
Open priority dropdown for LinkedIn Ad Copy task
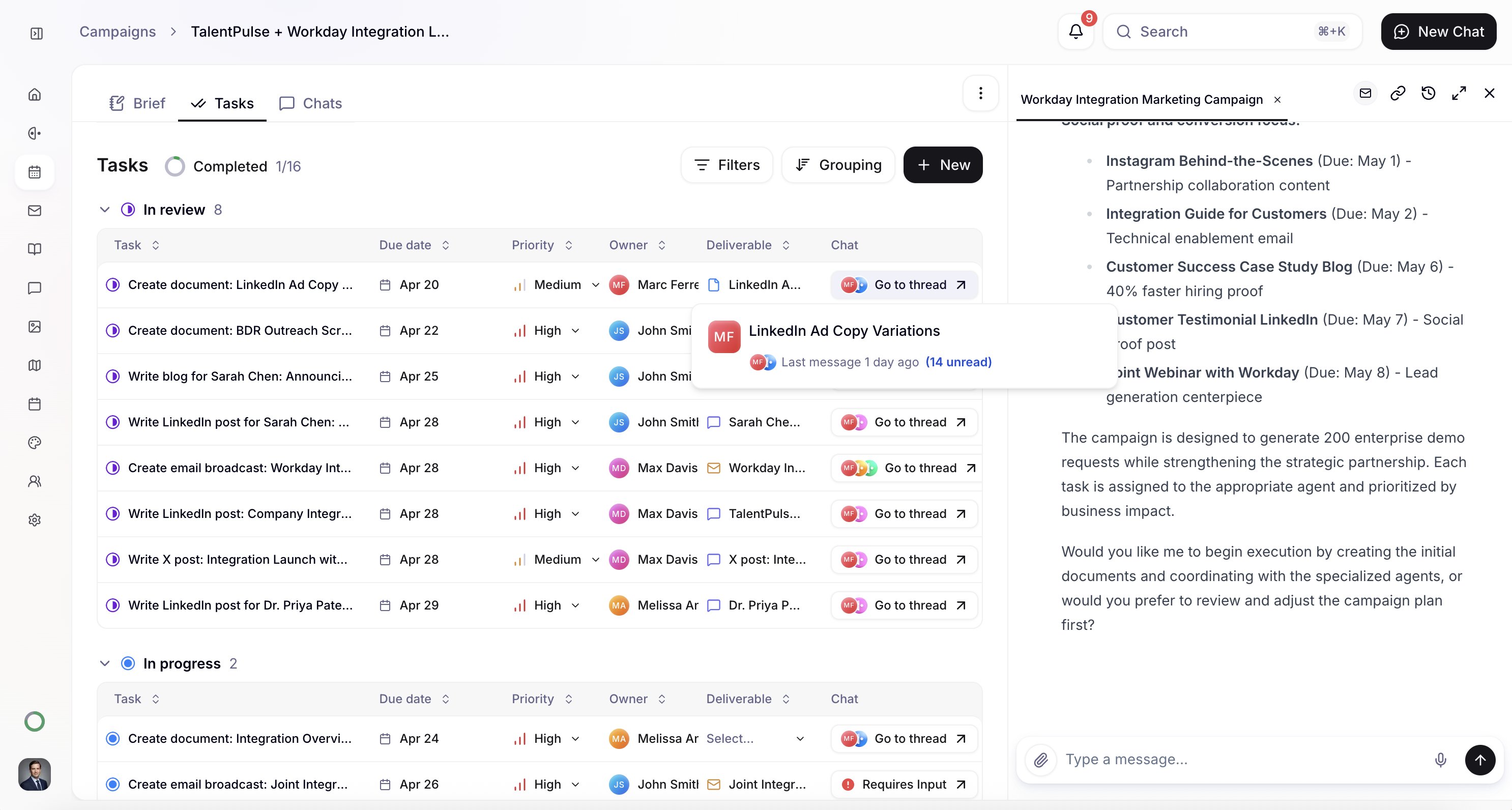(x=557, y=285)
